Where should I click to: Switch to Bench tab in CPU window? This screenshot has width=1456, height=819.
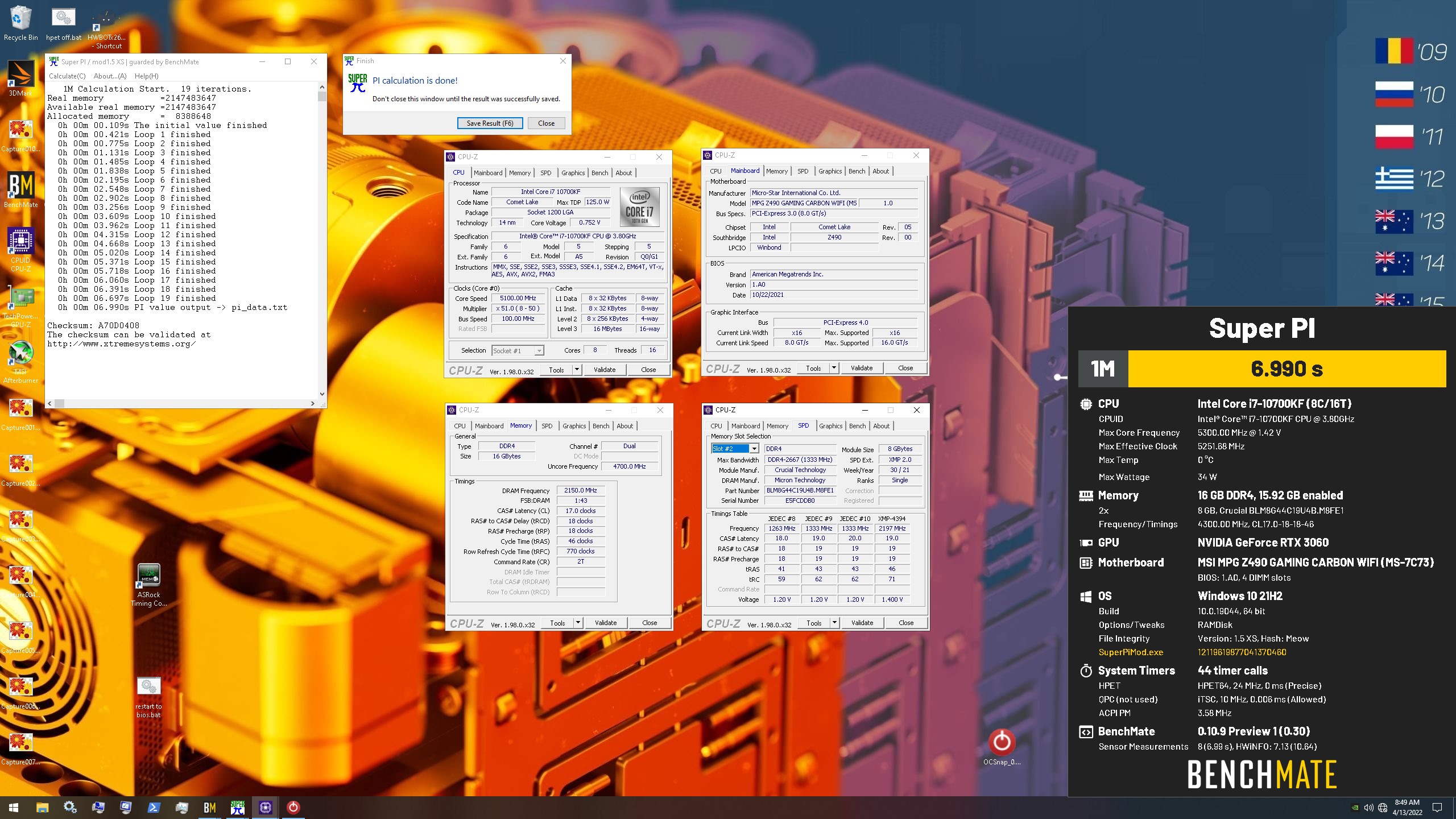tap(599, 173)
